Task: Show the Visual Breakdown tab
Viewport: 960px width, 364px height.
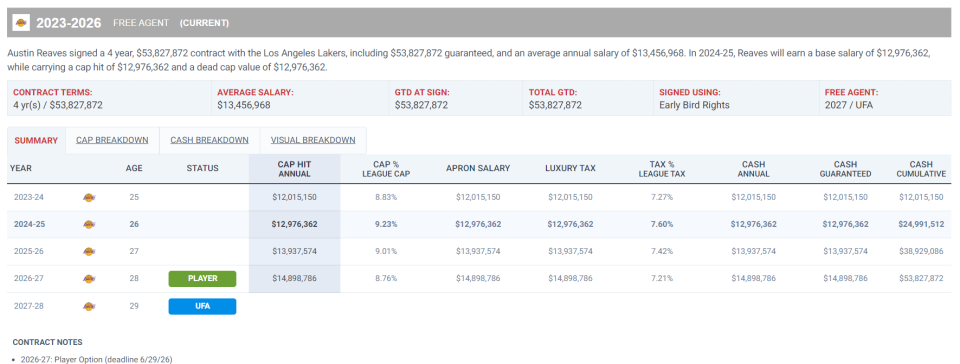Action: [313, 140]
